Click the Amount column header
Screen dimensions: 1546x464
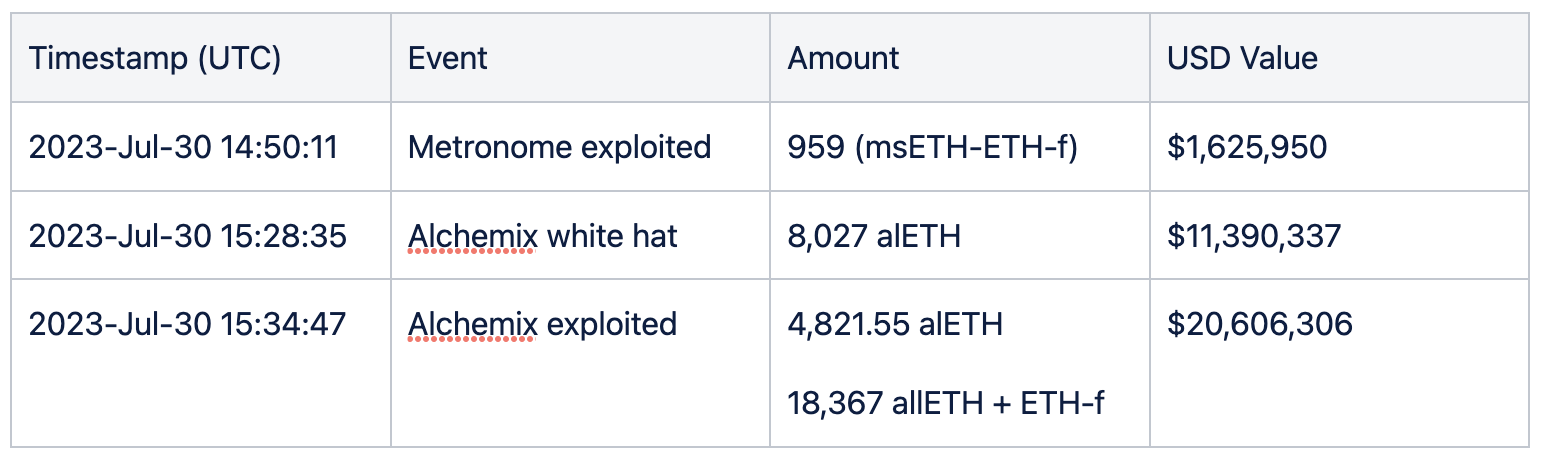843,59
